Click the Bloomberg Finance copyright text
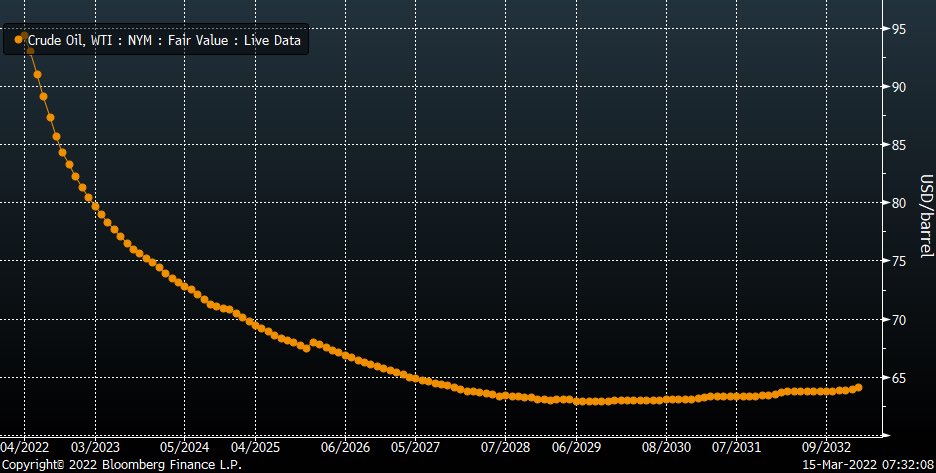This screenshot has width=936, height=473. 122,464
